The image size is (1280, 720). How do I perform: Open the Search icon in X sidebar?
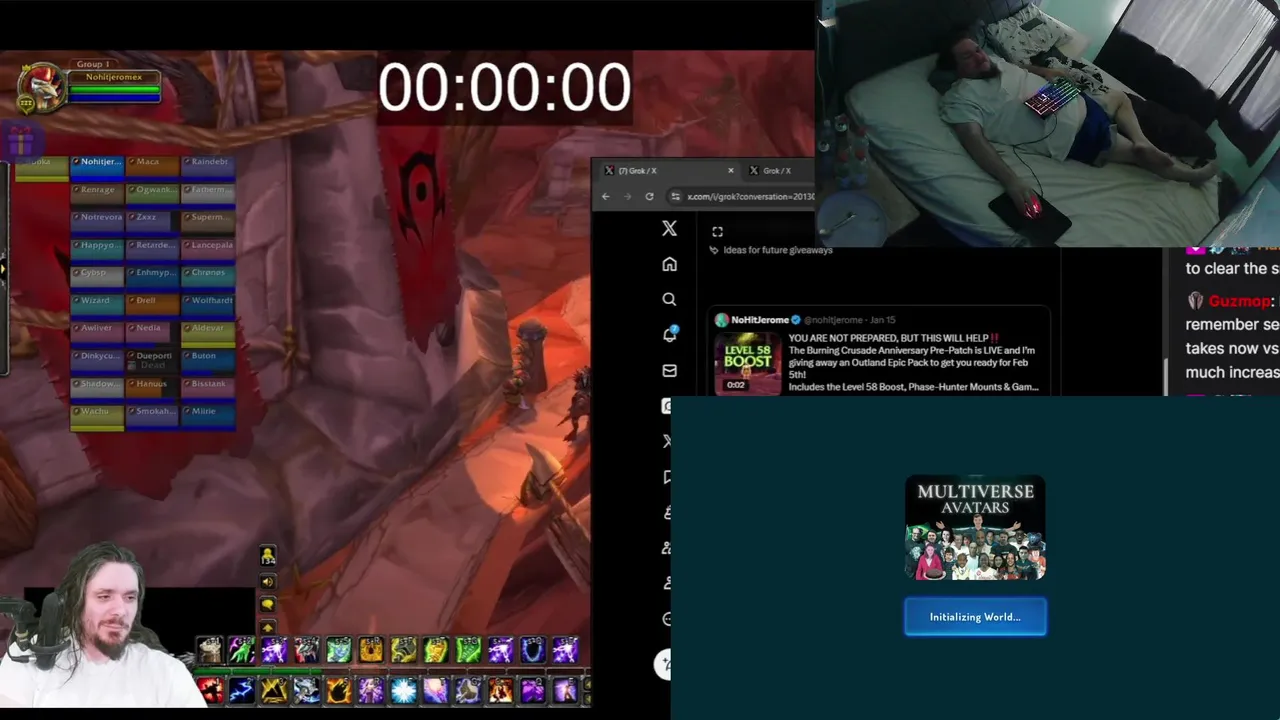click(x=669, y=299)
